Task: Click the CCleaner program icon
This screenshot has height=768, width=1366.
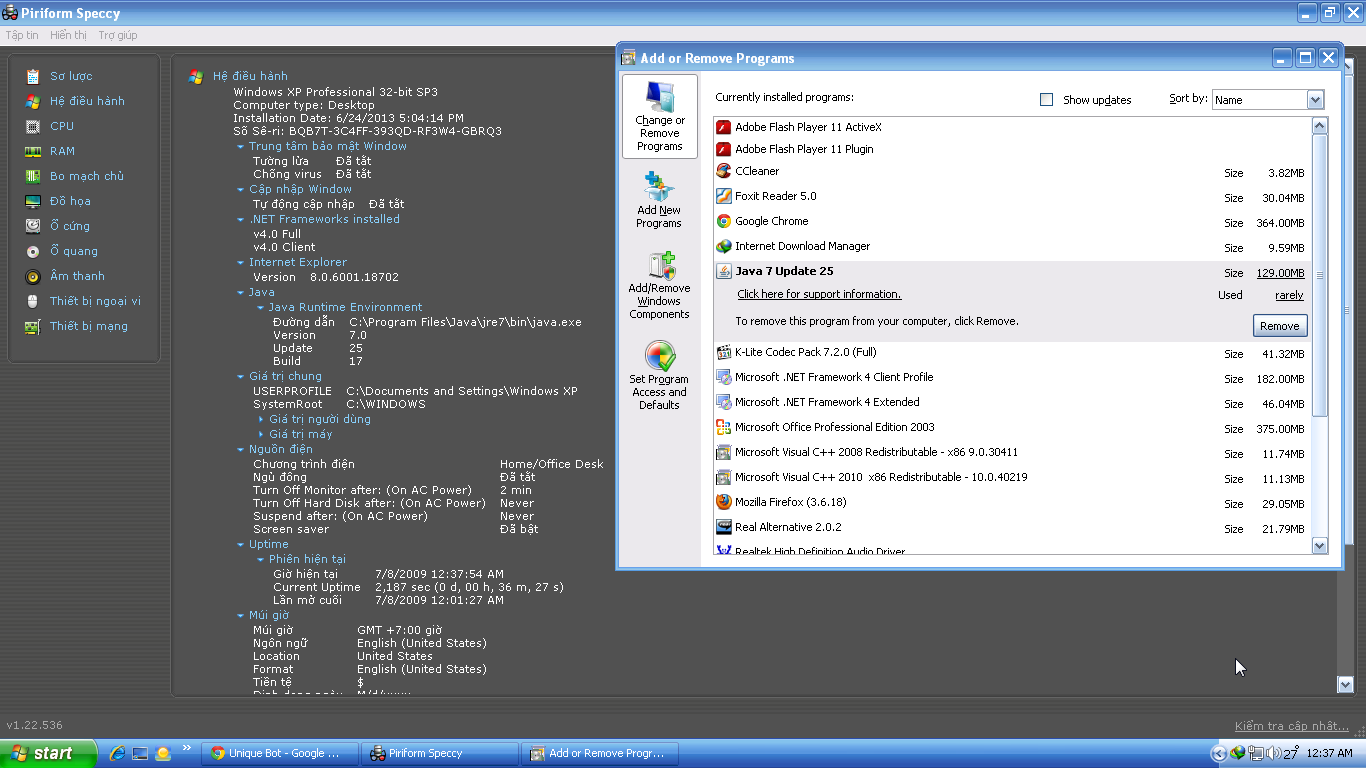Action: point(724,171)
